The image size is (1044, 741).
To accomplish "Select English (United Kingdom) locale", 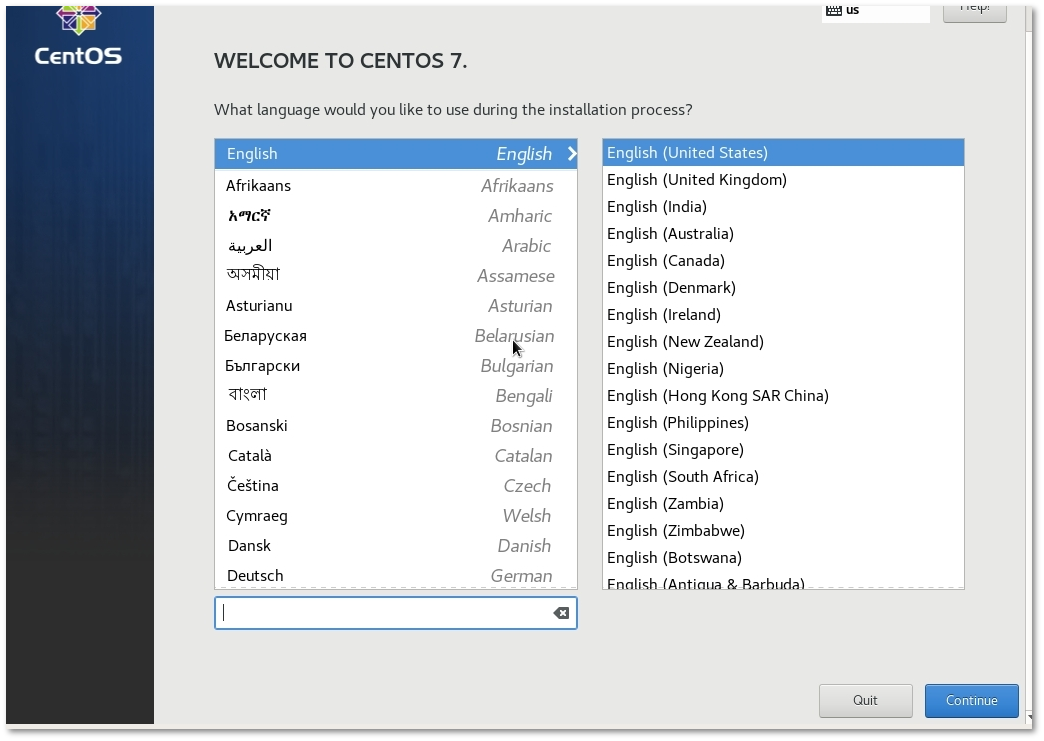I will (x=697, y=180).
